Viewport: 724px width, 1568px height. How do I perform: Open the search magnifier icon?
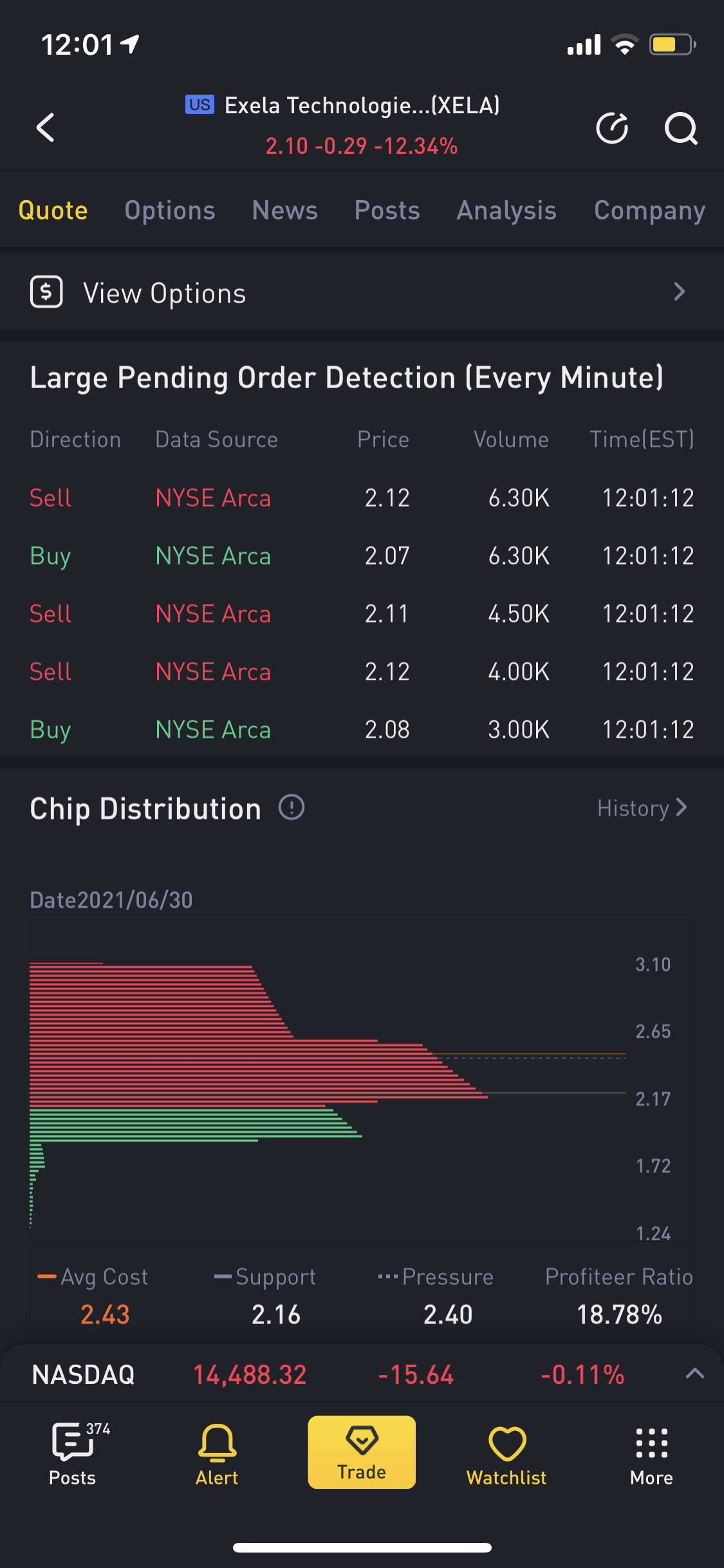pyautogui.click(x=680, y=128)
